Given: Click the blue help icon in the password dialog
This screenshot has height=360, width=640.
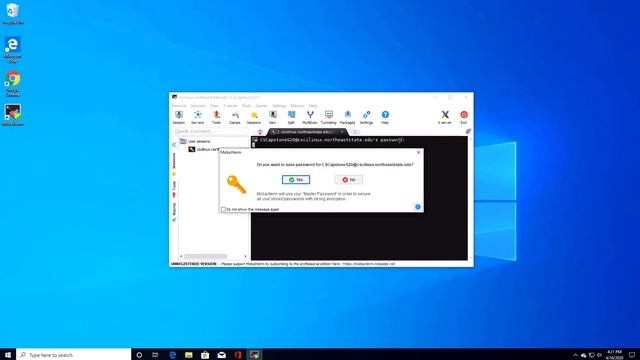Looking at the screenshot, I should pyautogui.click(x=418, y=207).
